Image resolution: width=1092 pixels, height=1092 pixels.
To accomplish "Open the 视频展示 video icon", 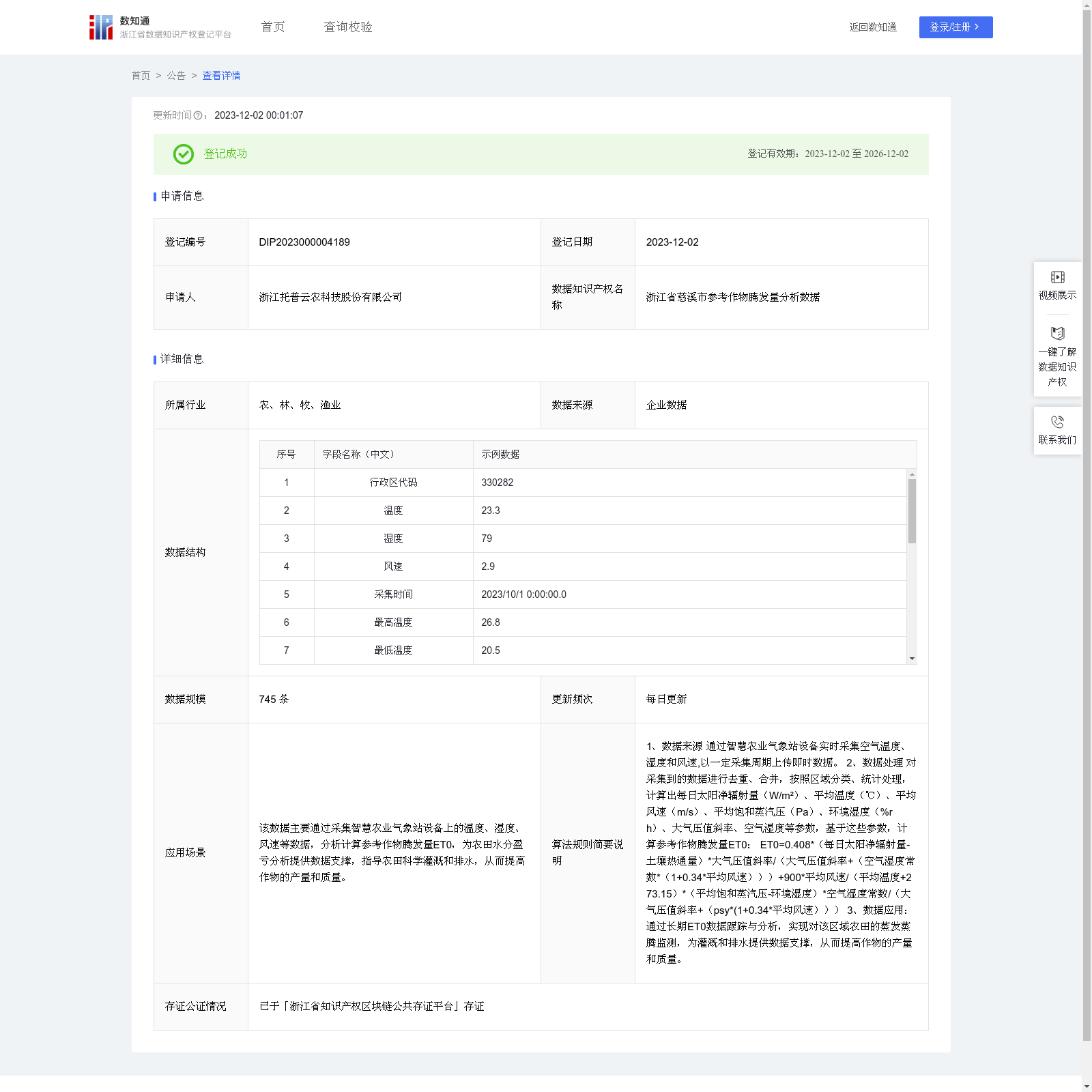I will [x=1057, y=277].
